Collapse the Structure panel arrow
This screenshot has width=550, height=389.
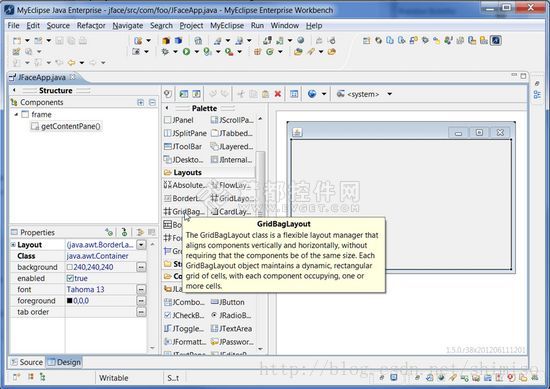(14, 90)
